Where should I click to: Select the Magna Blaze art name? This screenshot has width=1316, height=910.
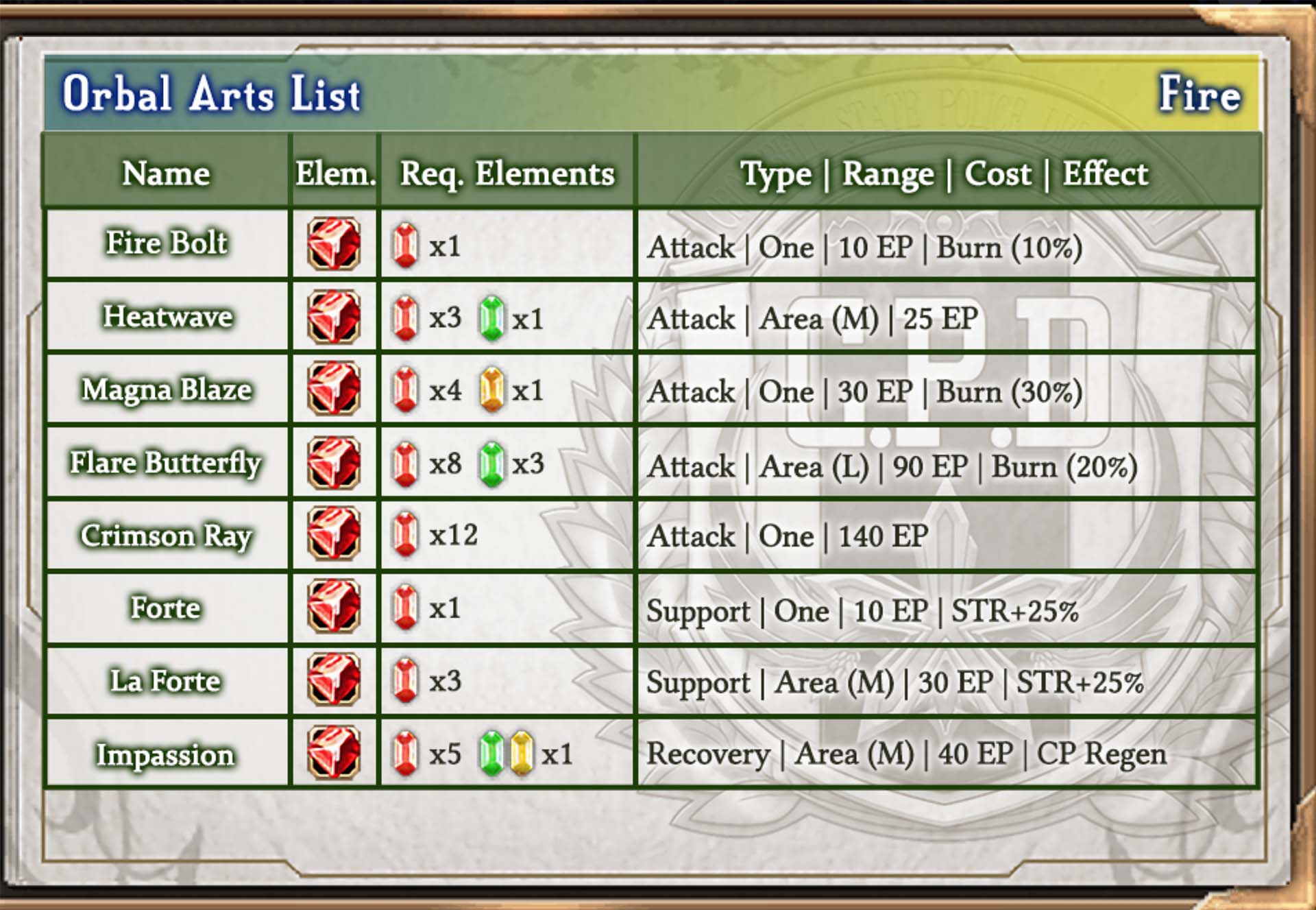(x=167, y=390)
